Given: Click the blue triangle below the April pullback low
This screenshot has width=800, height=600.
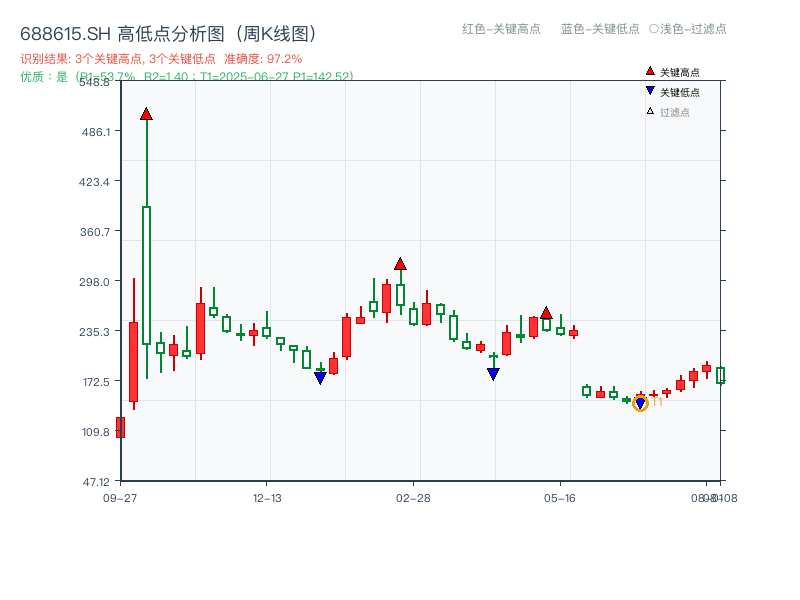Looking at the screenshot, I should (x=493, y=374).
